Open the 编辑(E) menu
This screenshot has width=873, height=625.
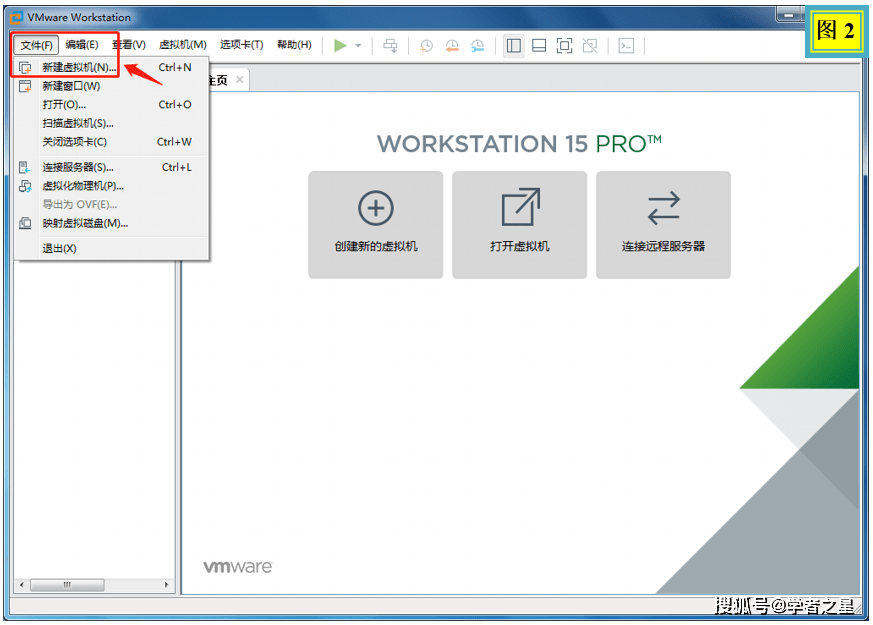point(82,45)
